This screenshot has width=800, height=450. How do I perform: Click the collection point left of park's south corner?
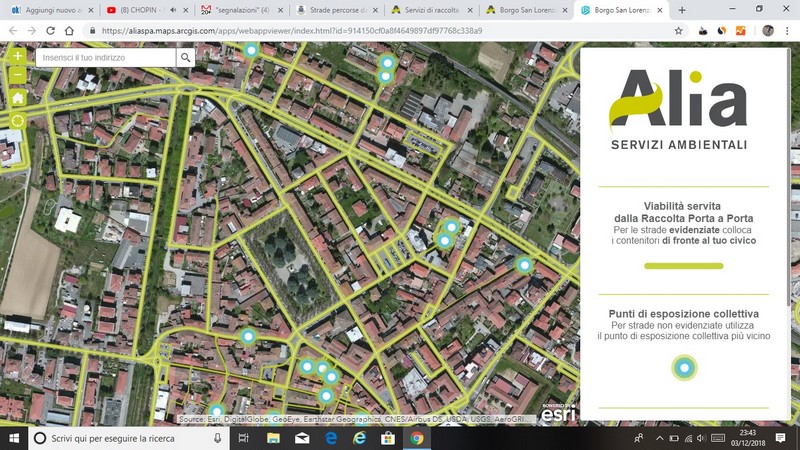pyautogui.click(x=248, y=336)
